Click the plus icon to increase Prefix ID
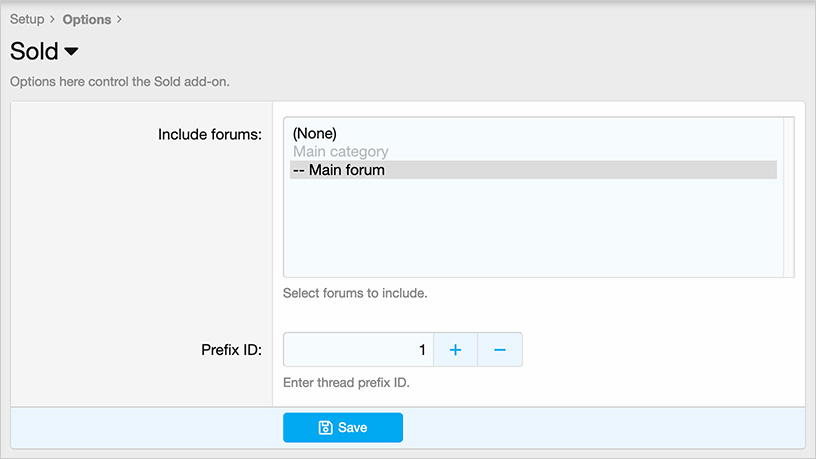The width and height of the screenshot is (816, 459). coord(455,350)
